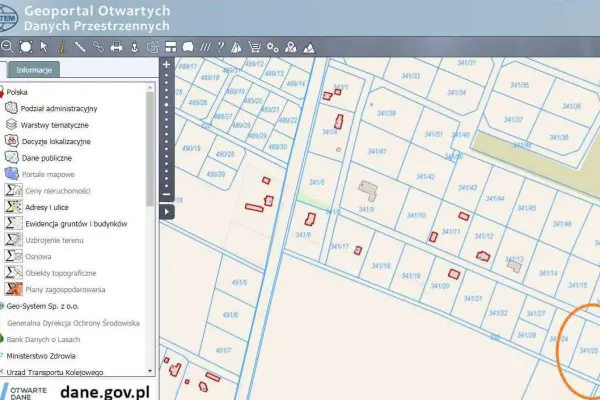Open Generalna Dyrekcja Ochrony Środowiska entry
The width and height of the screenshot is (600, 400).
tap(73, 323)
